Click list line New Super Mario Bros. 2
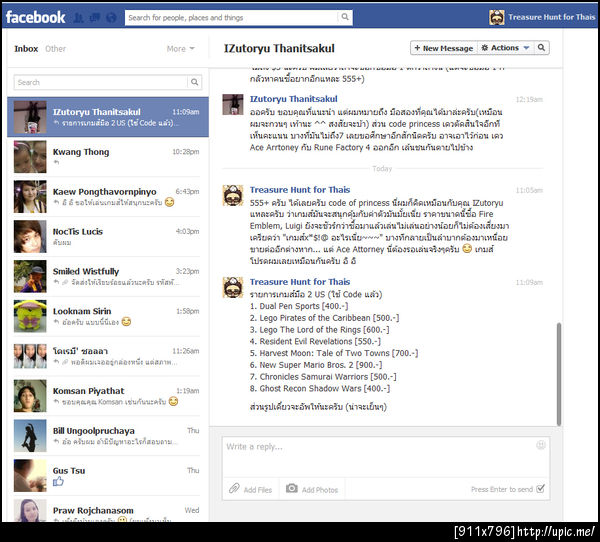The image size is (600, 542). click(x=316, y=365)
